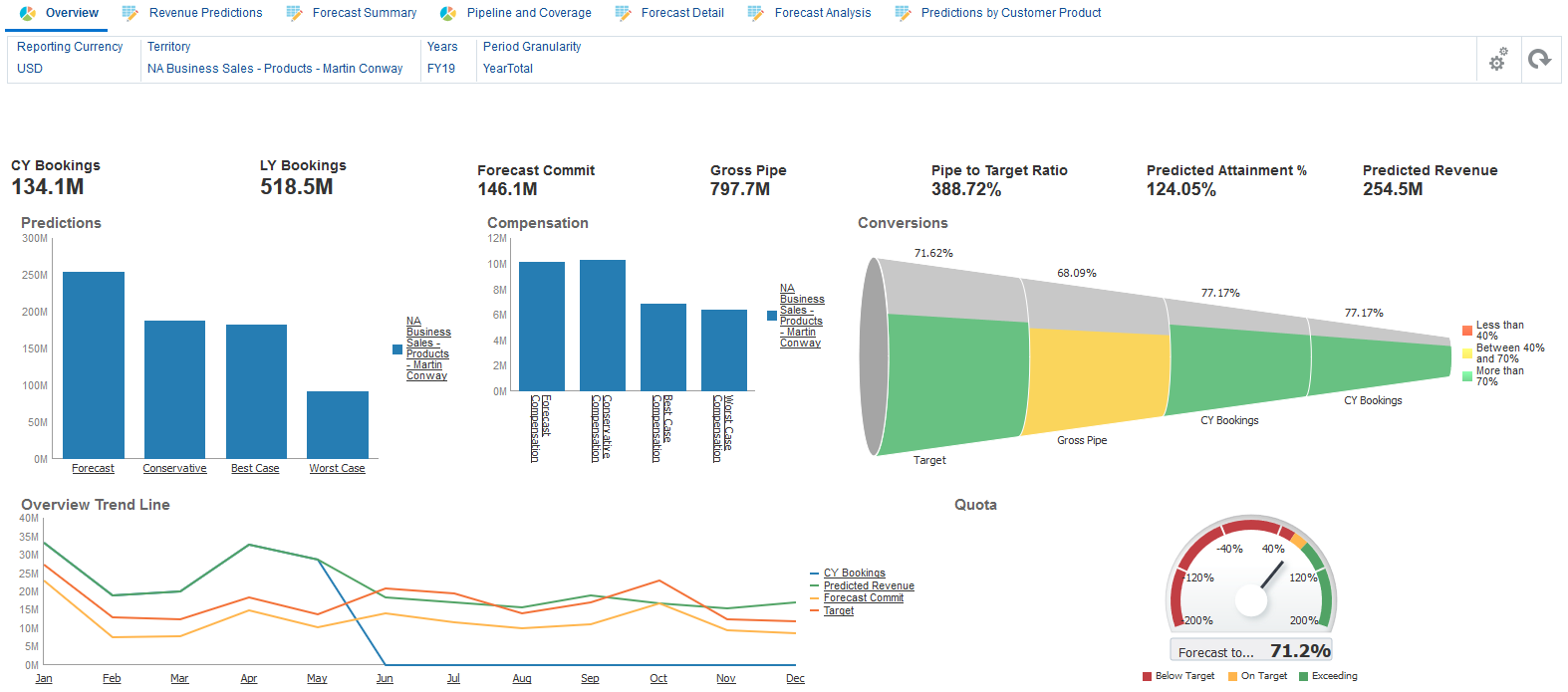Click the blue Predictions legend color swatch
The width and height of the screenshot is (1568, 692).
(397, 349)
